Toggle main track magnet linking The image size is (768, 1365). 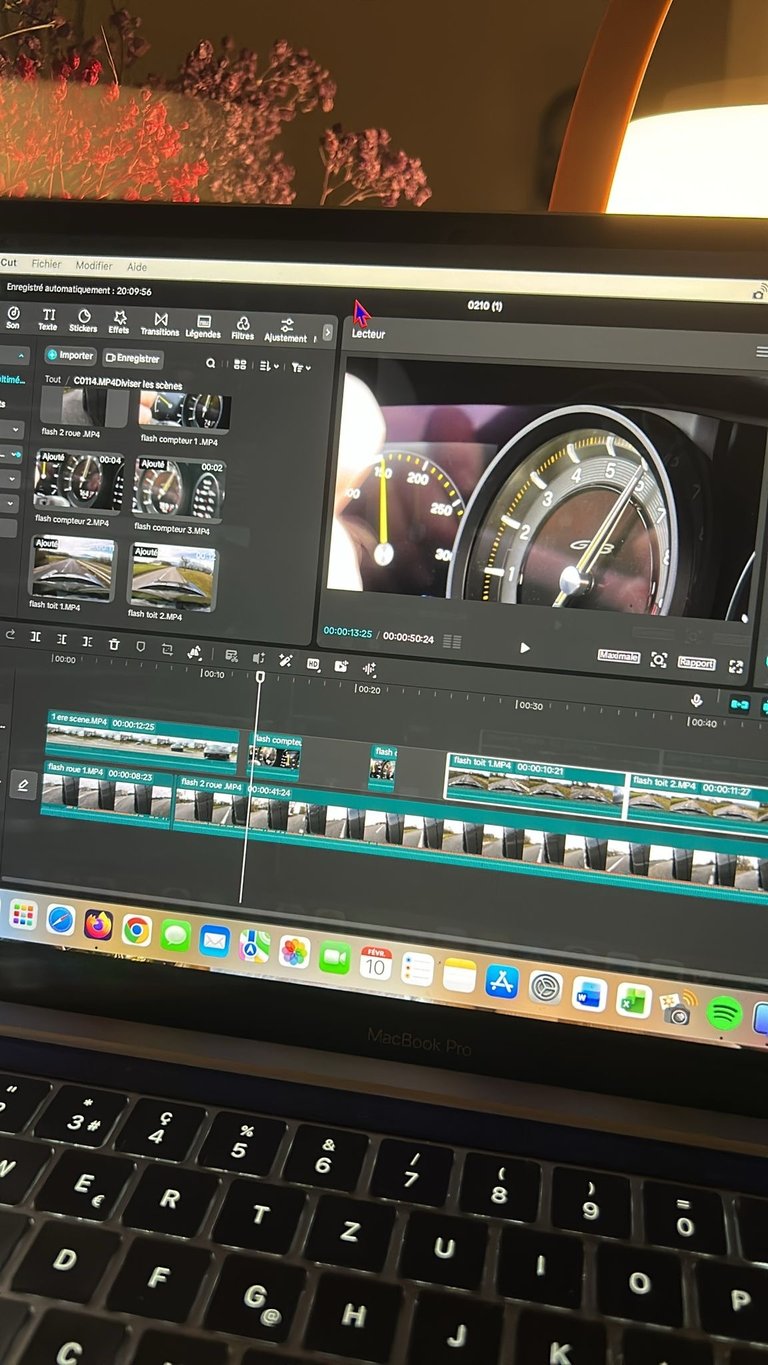(x=739, y=704)
